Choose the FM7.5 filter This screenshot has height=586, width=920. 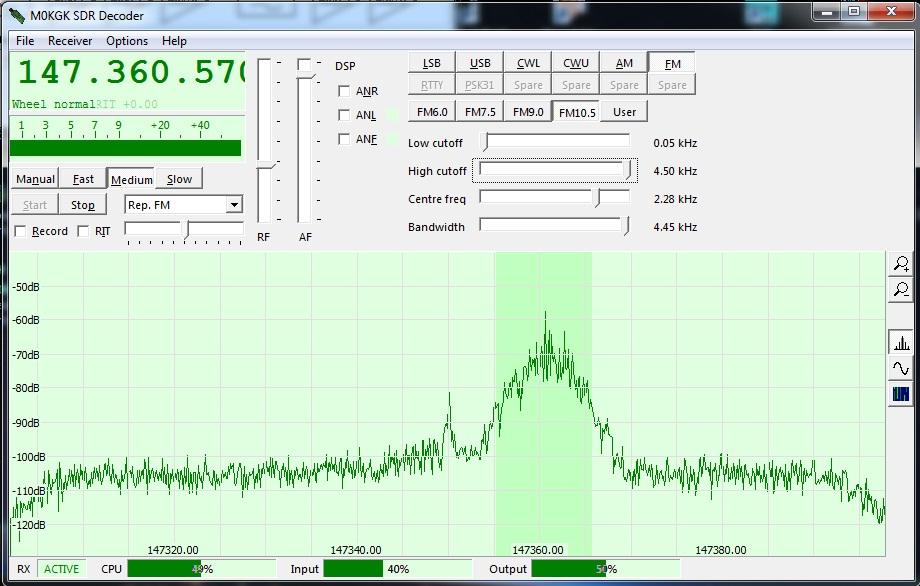pos(480,112)
